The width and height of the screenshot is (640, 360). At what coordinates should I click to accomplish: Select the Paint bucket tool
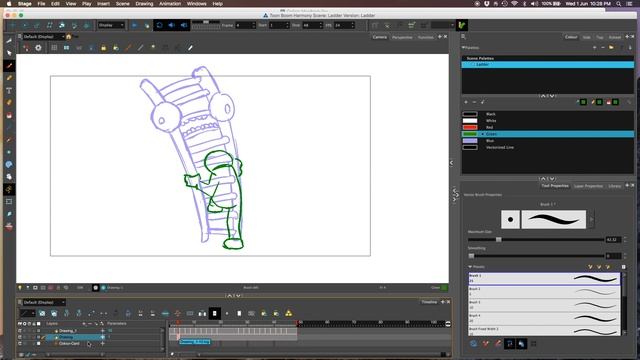click(x=9, y=115)
